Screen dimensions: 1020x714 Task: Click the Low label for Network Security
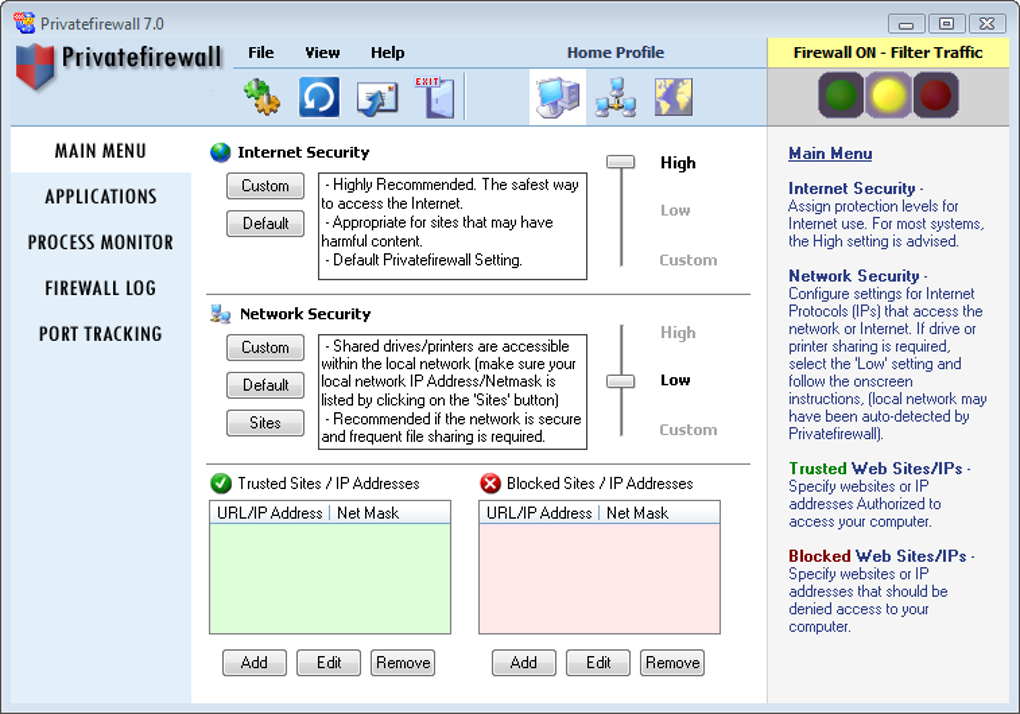click(675, 380)
